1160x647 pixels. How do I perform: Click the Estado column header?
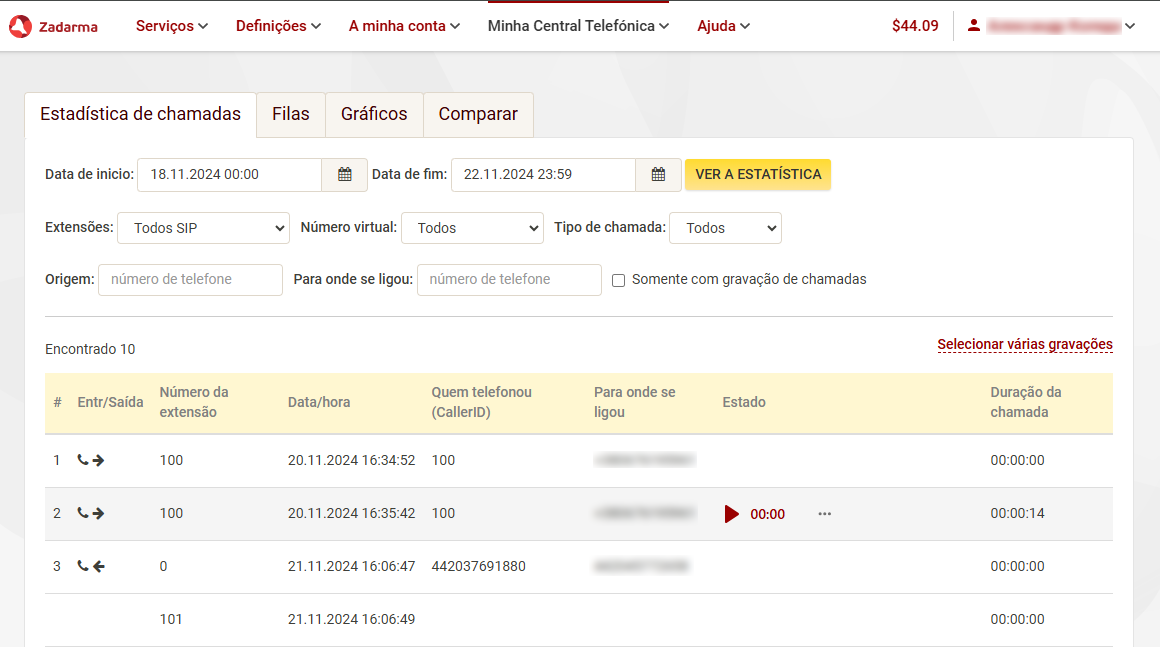743,402
